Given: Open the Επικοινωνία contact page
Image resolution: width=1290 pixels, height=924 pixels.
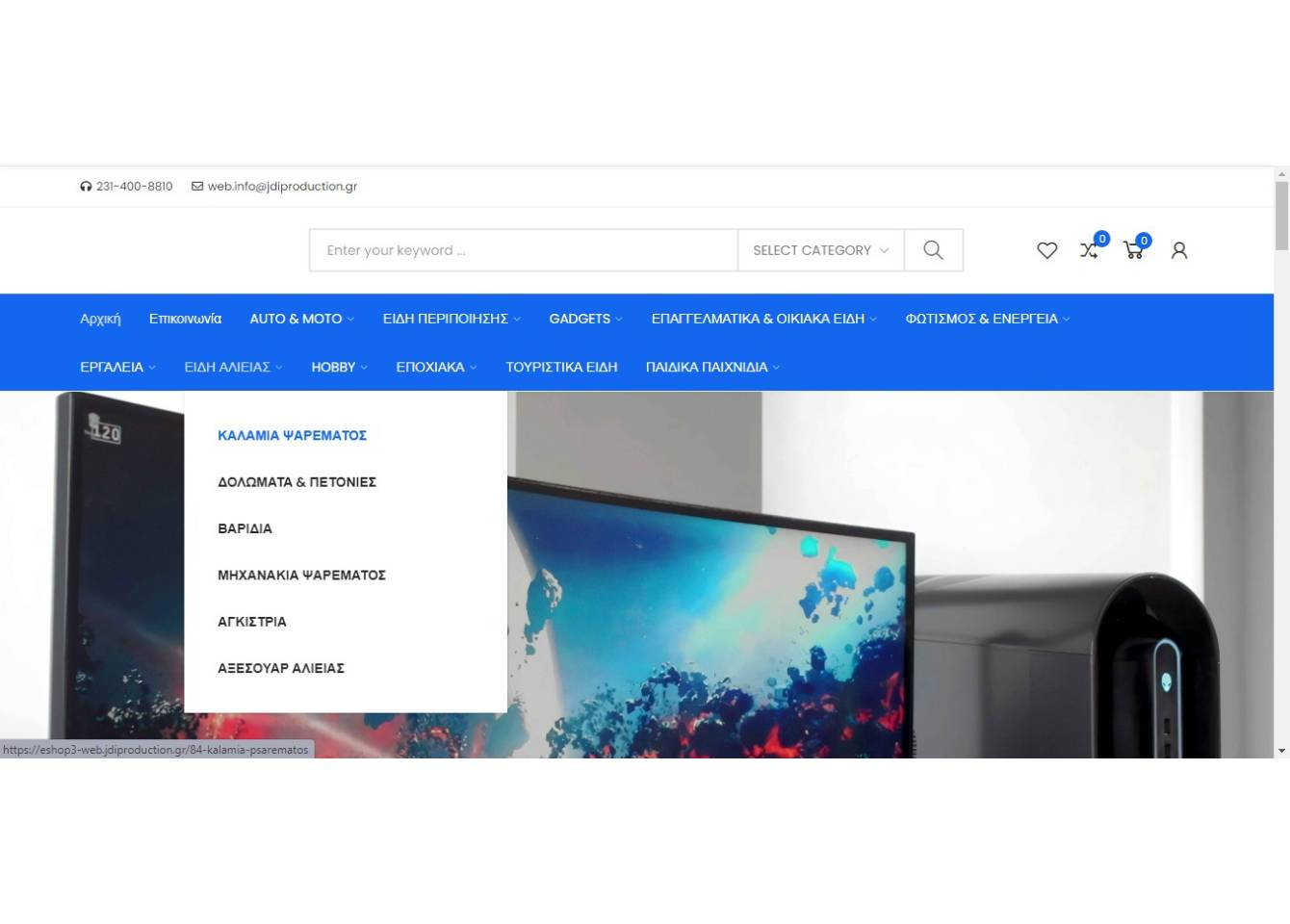Looking at the screenshot, I should 185,319.
